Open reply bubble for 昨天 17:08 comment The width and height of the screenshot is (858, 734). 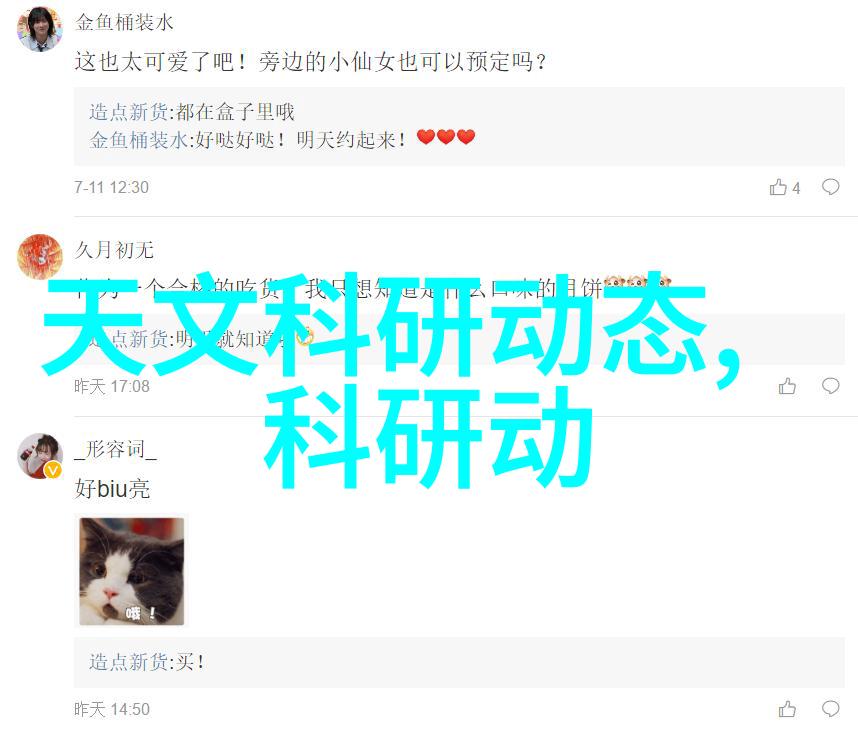coord(830,386)
